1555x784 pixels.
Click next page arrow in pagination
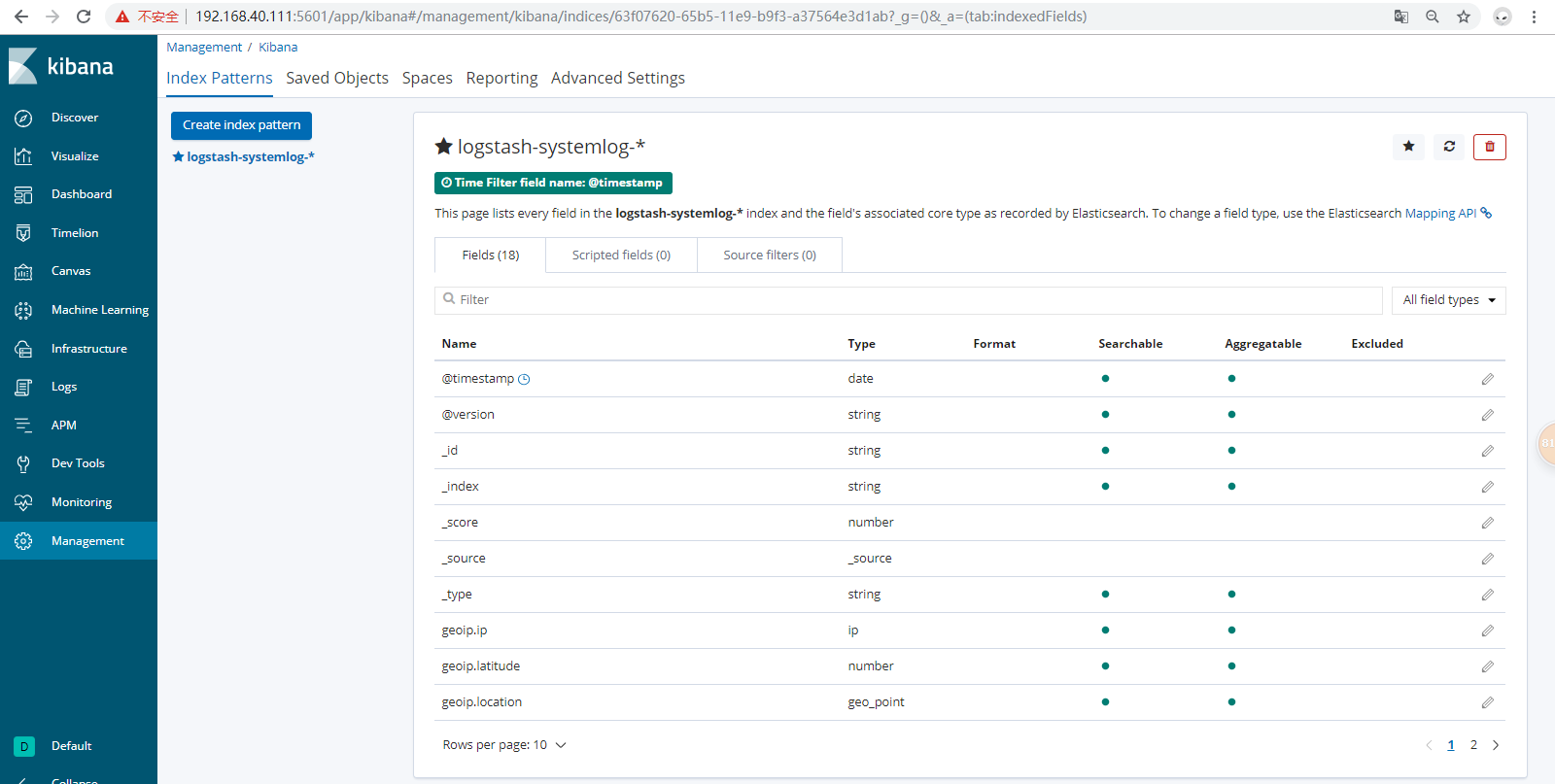1496,745
